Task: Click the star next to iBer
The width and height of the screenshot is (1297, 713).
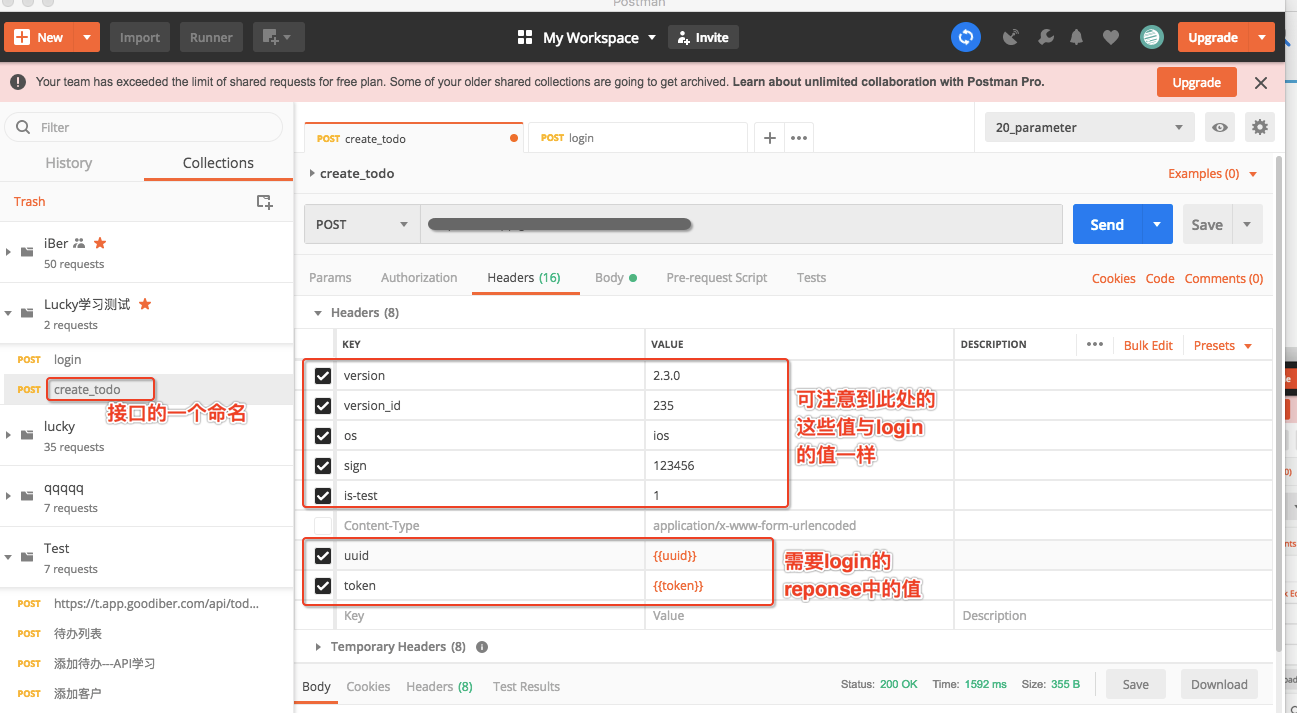Action: tap(100, 243)
